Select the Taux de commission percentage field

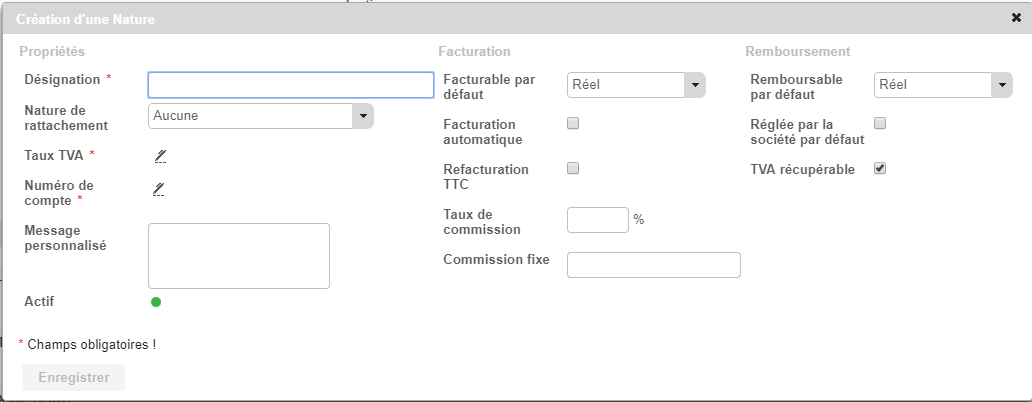point(597,220)
